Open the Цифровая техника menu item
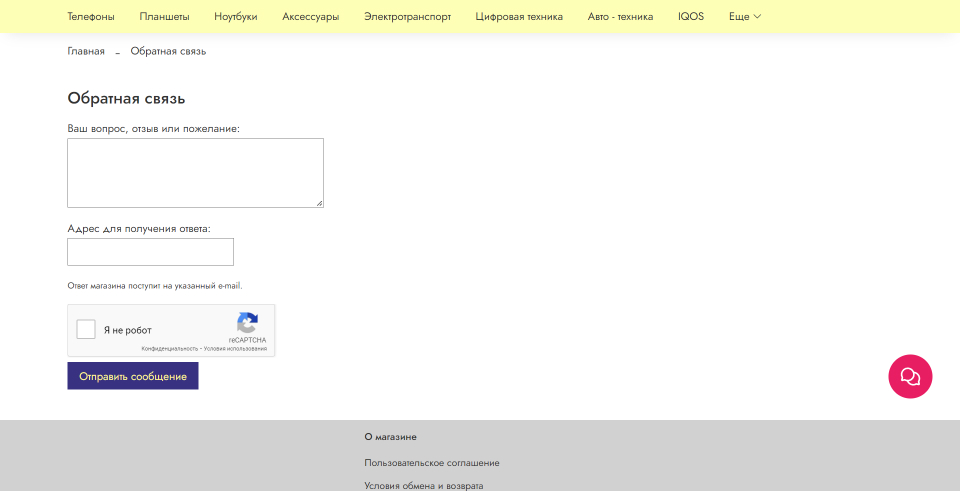Screen dimensions: 960x491 tap(519, 17)
